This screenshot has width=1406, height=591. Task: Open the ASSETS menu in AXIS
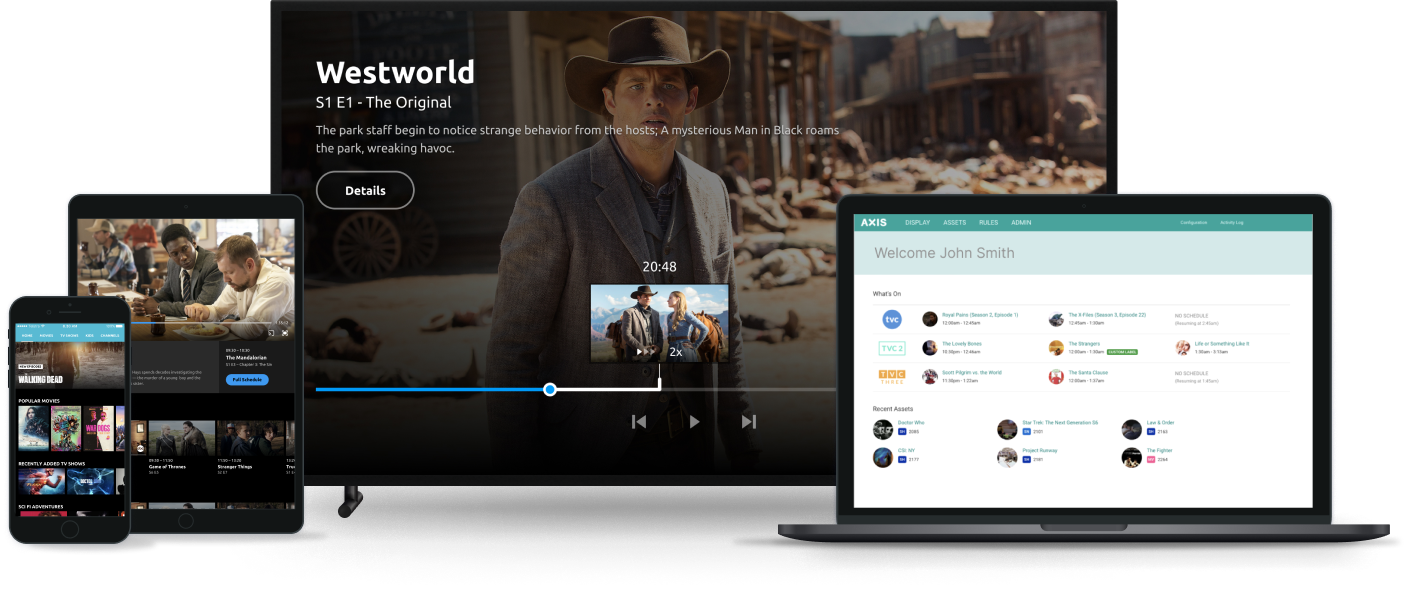(x=954, y=222)
